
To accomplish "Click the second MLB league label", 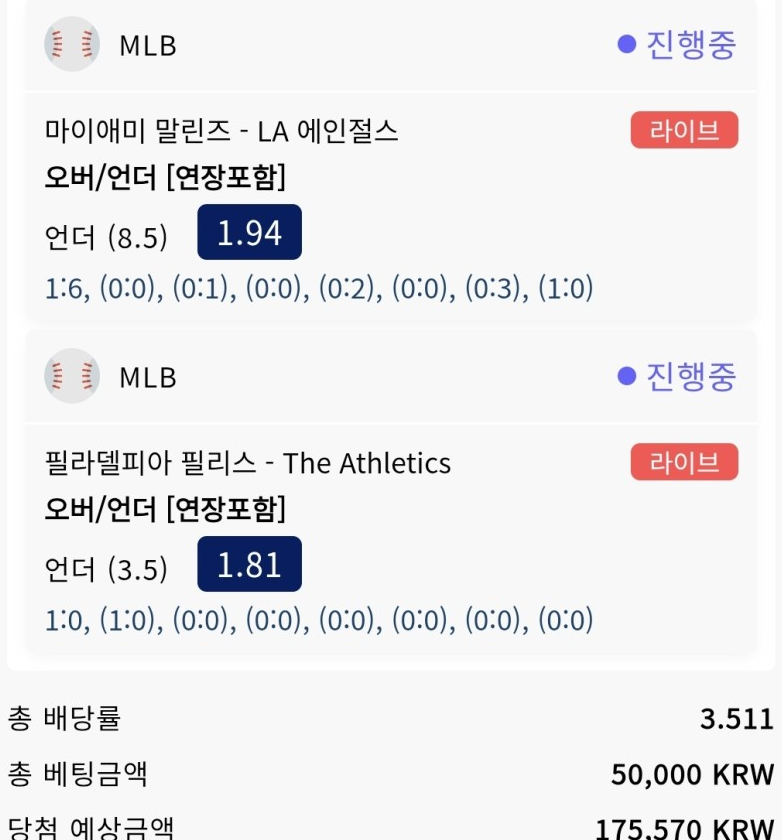I will click(148, 378).
